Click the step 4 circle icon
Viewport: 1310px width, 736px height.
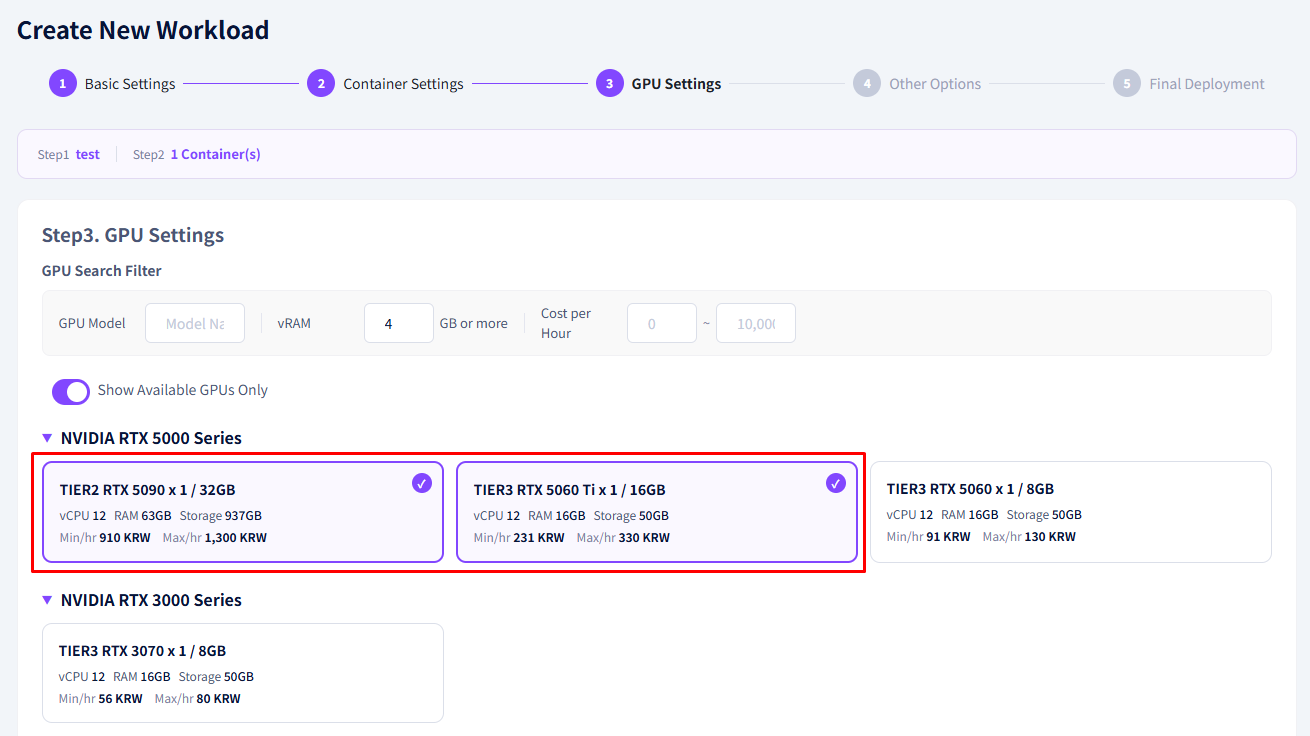(867, 83)
